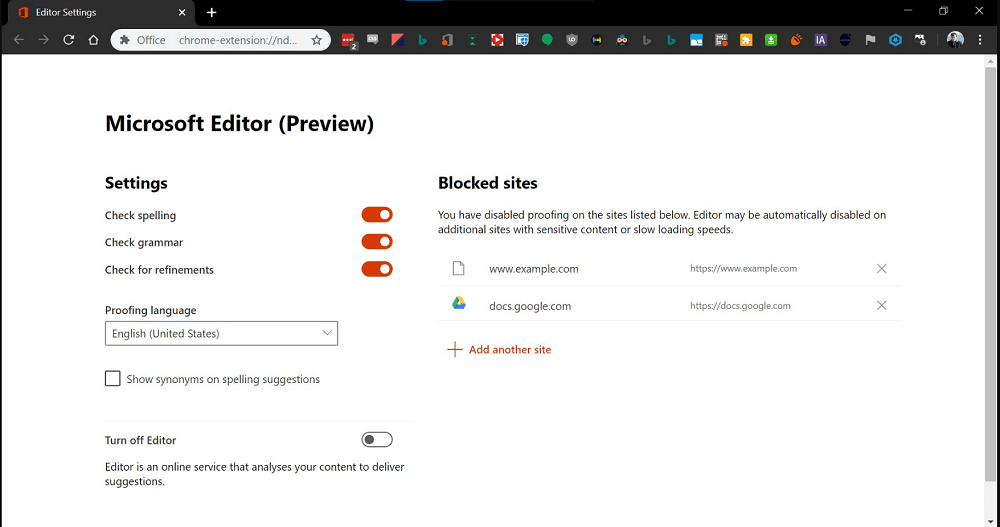1000x527 pixels.
Task: Click the yellow puzzle piece extension icon
Action: [746, 40]
